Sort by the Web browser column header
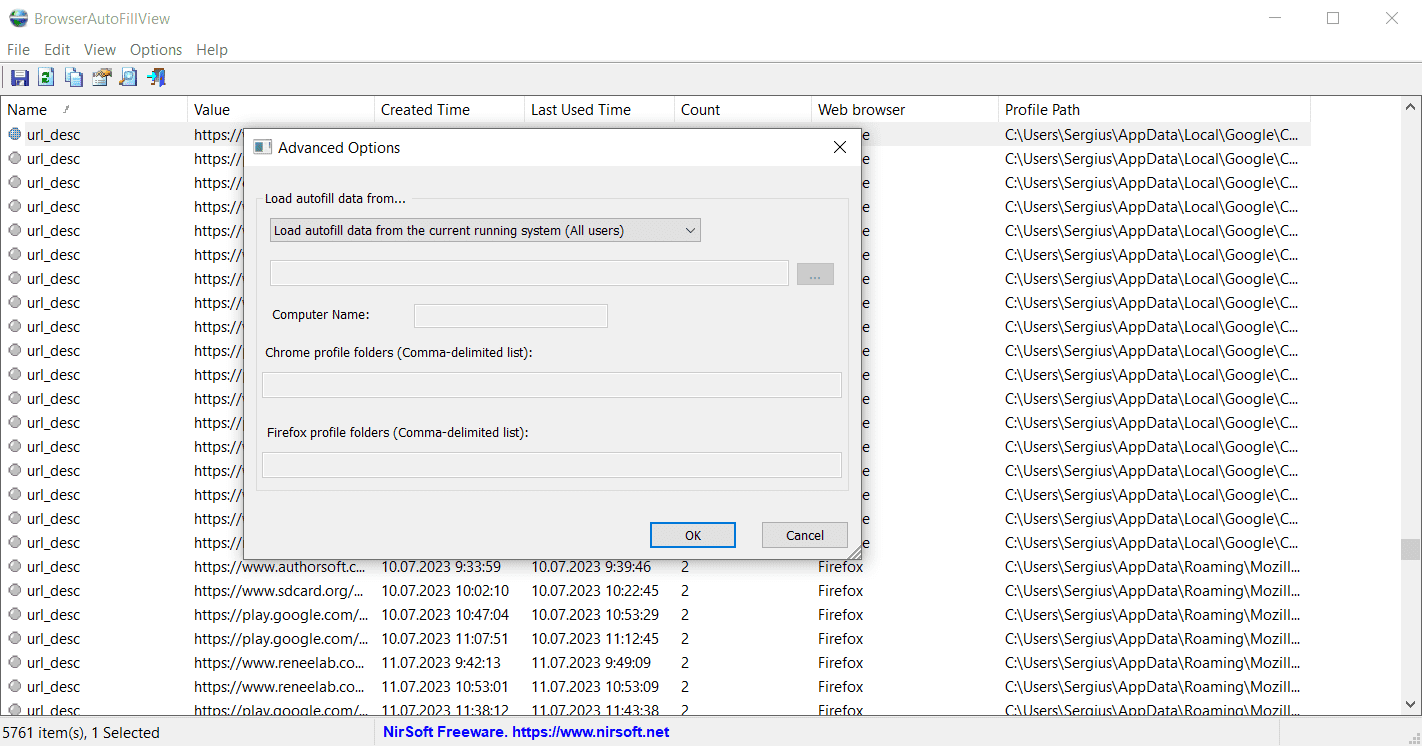This screenshot has width=1422, height=746. pyautogui.click(x=905, y=110)
